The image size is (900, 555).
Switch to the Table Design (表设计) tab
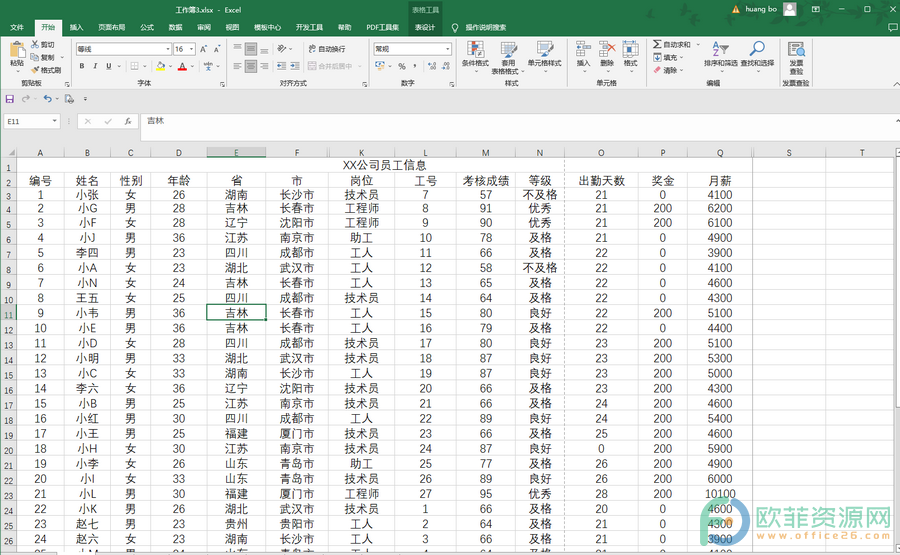pyautogui.click(x=425, y=27)
